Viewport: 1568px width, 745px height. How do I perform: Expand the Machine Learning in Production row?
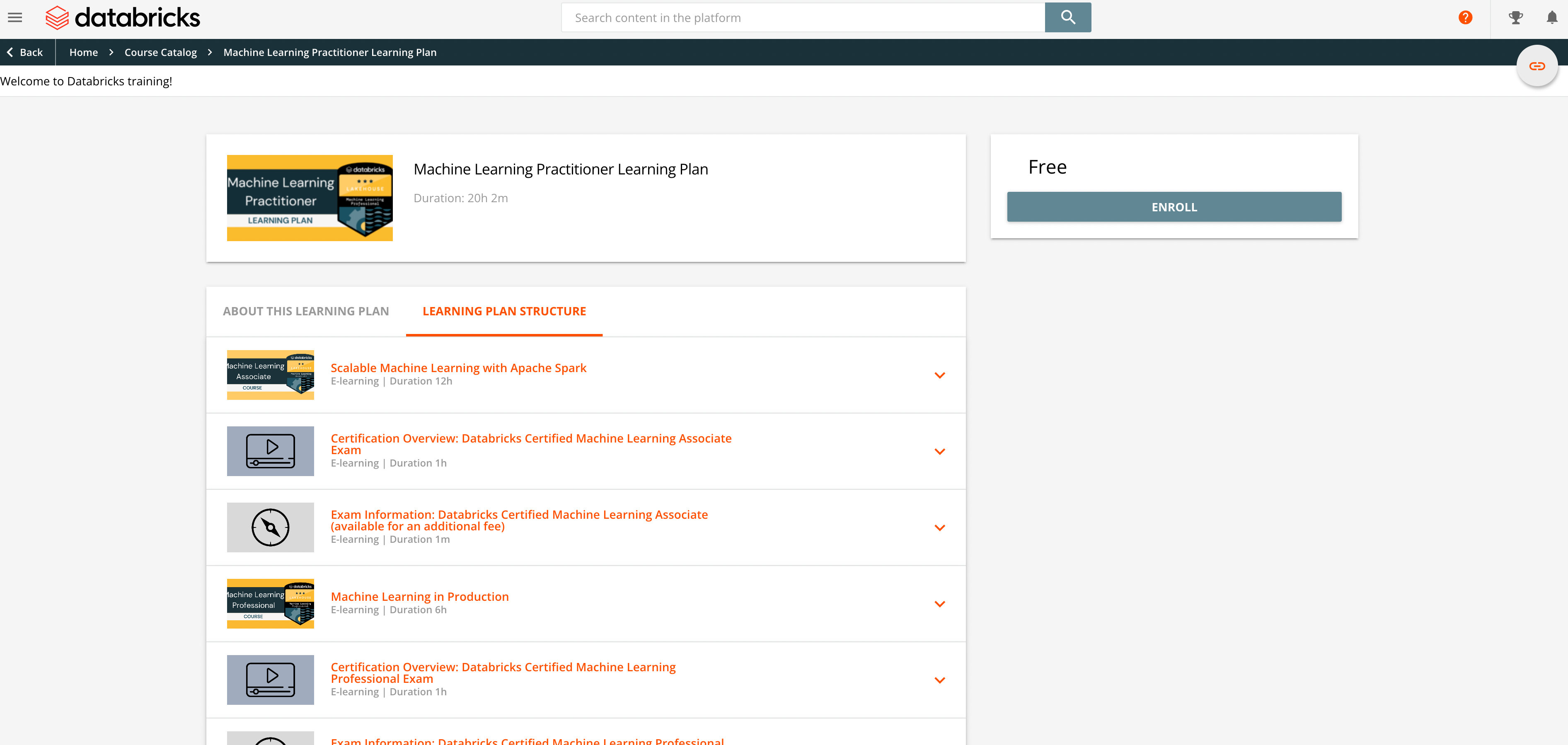940,604
